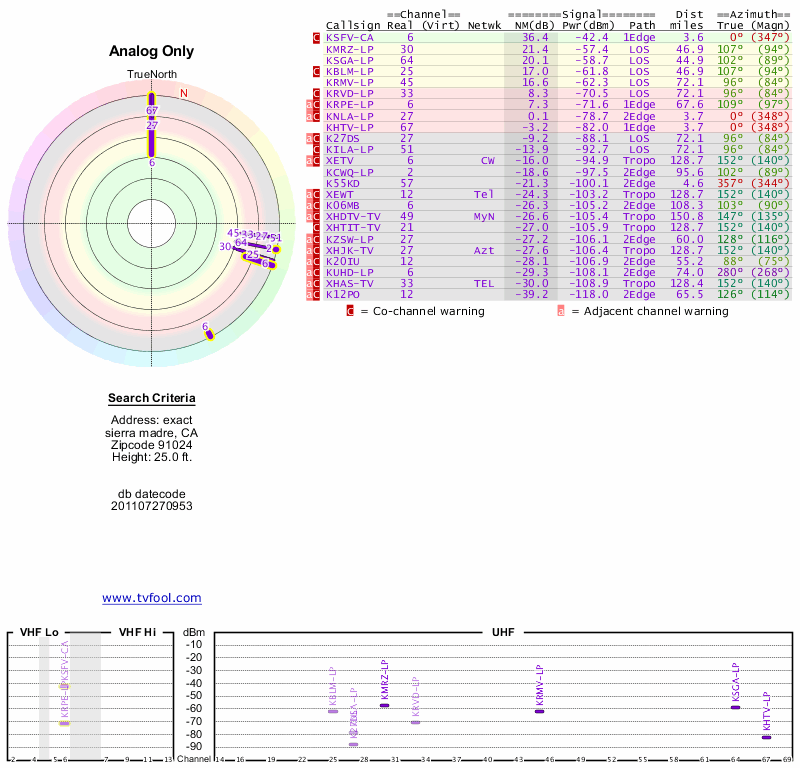The image size is (800, 768).
Task: Click the red N marker on the radar plot
Action: click(183, 93)
